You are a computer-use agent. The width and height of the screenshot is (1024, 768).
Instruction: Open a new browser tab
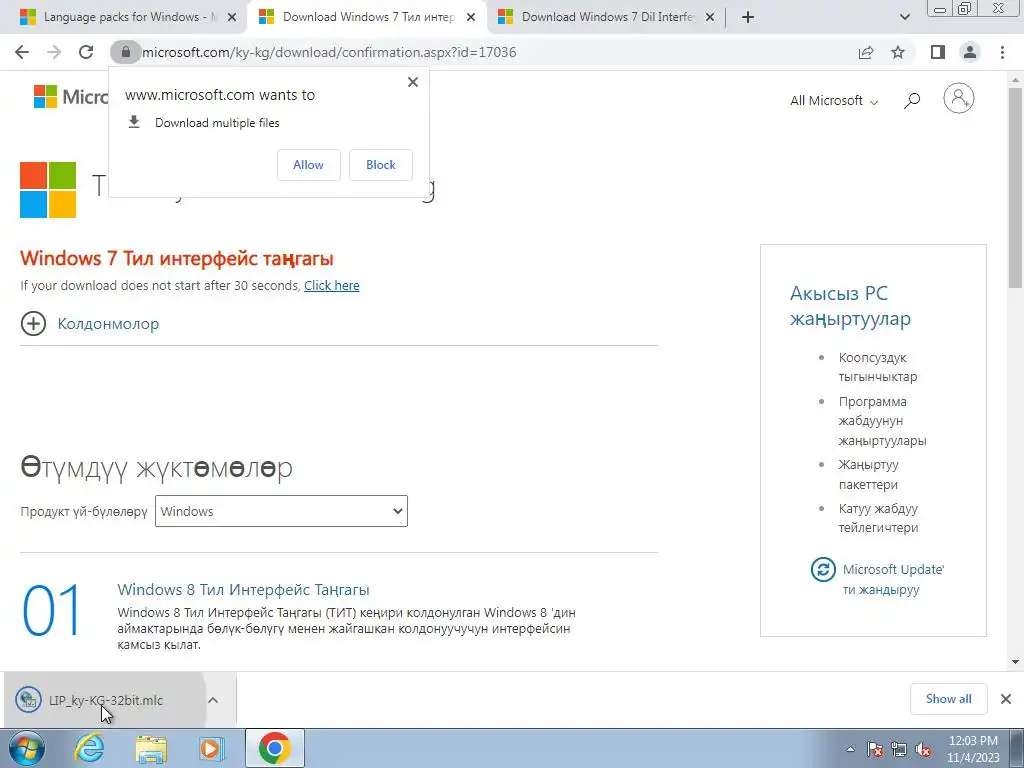click(748, 18)
